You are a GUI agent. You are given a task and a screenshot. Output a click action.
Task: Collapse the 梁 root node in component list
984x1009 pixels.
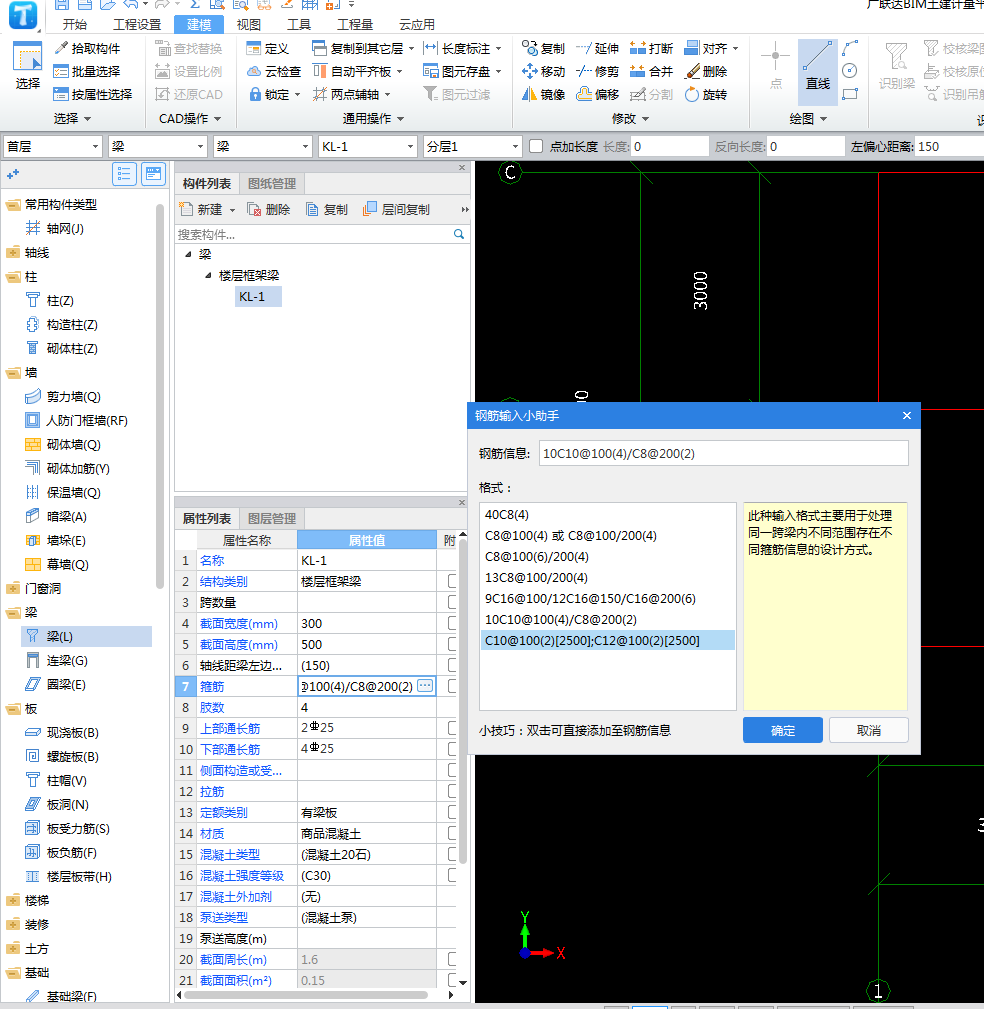(188, 254)
